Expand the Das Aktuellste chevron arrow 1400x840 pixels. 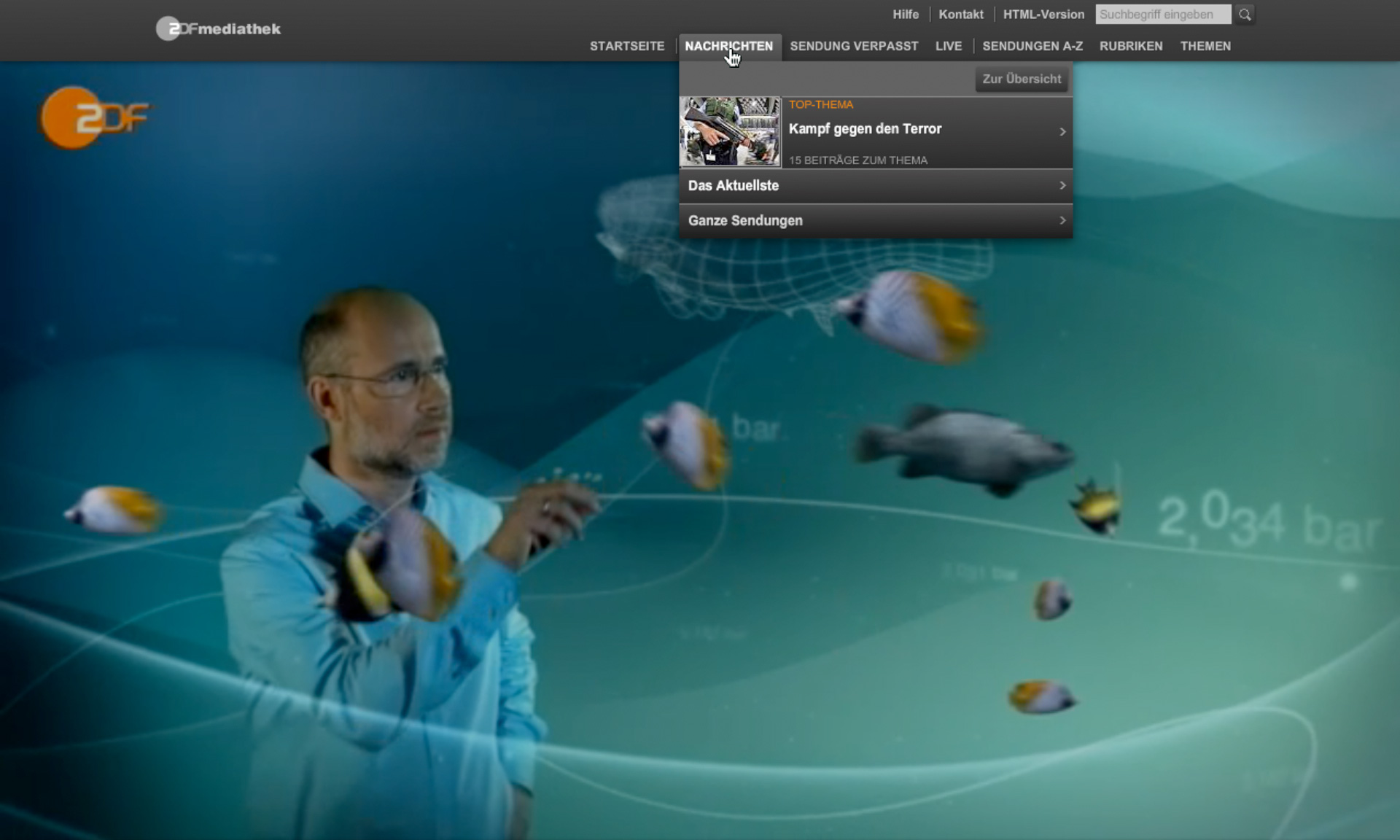(x=1062, y=186)
